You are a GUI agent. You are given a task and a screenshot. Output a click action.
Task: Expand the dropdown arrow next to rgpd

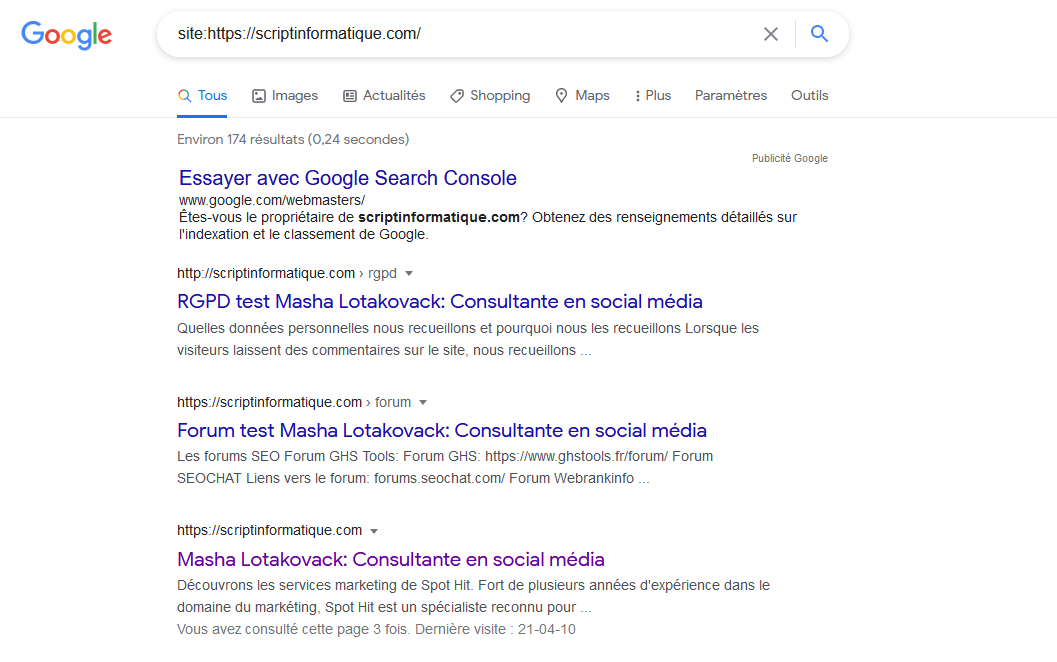(409, 274)
